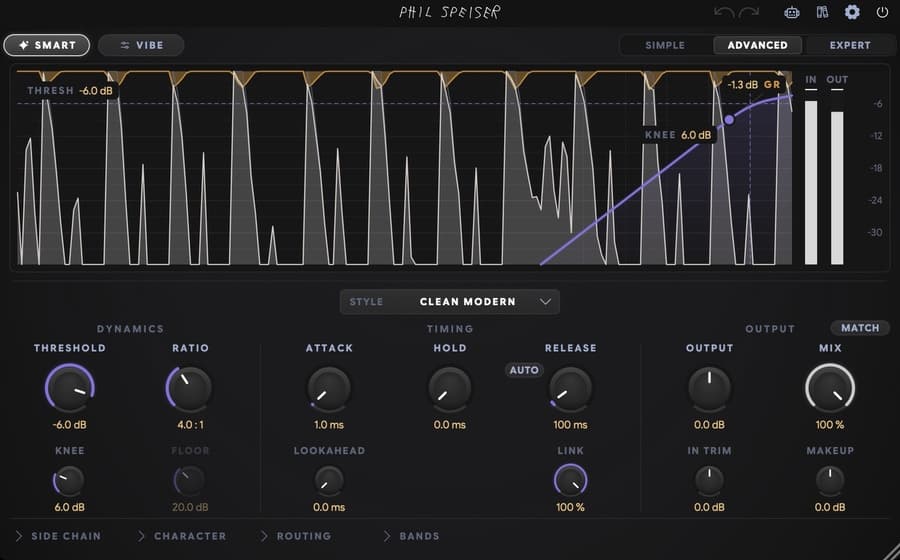Click the OUTPUT knob
This screenshot has height=560, width=900.
click(709, 389)
